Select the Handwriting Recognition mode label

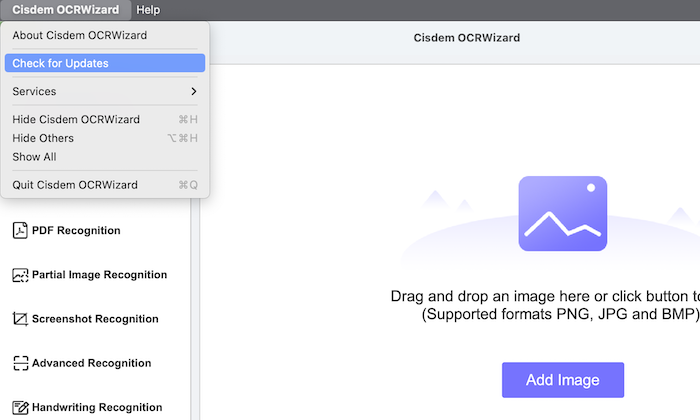[97, 408]
